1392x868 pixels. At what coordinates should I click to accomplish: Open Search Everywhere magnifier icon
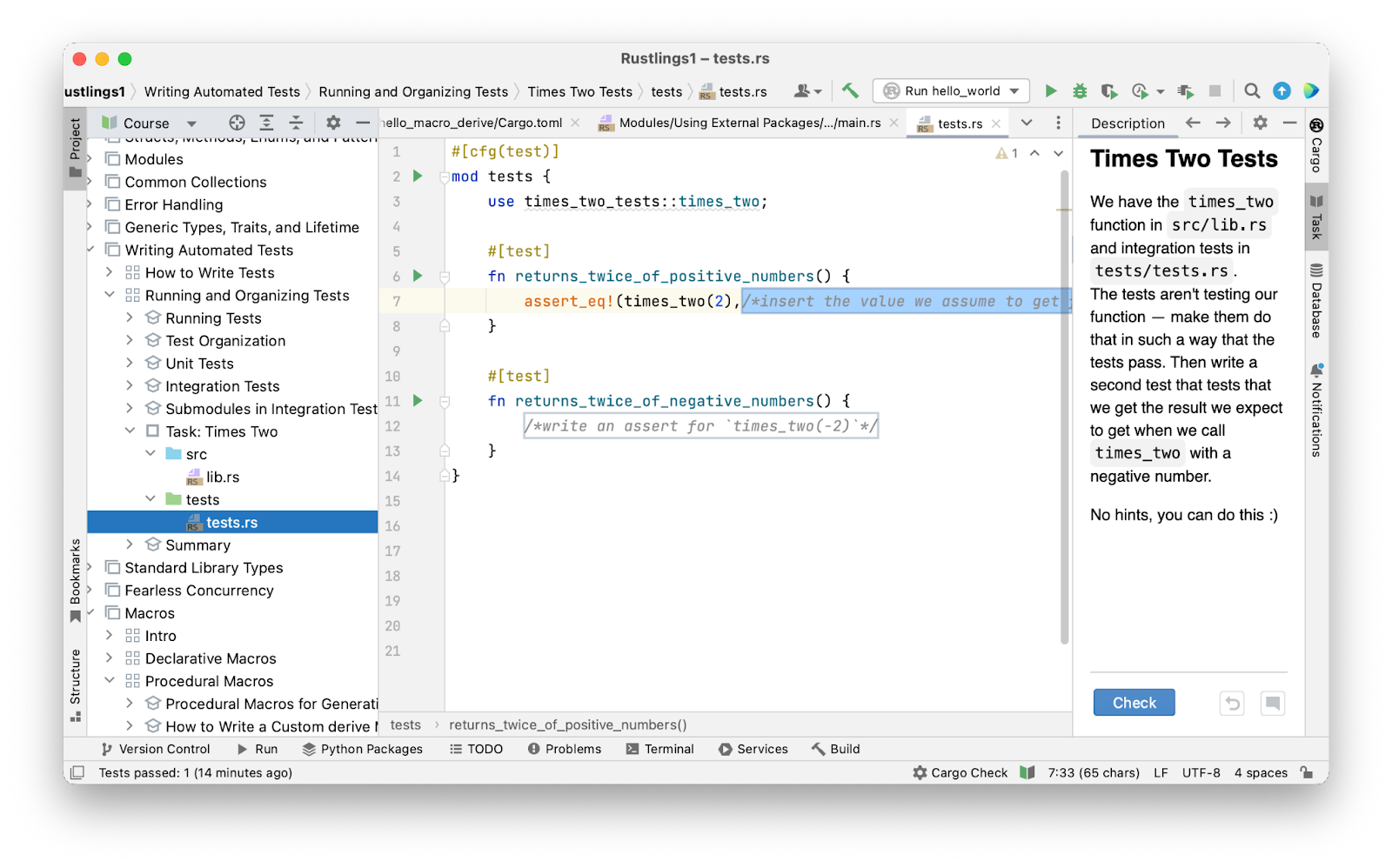1252,90
